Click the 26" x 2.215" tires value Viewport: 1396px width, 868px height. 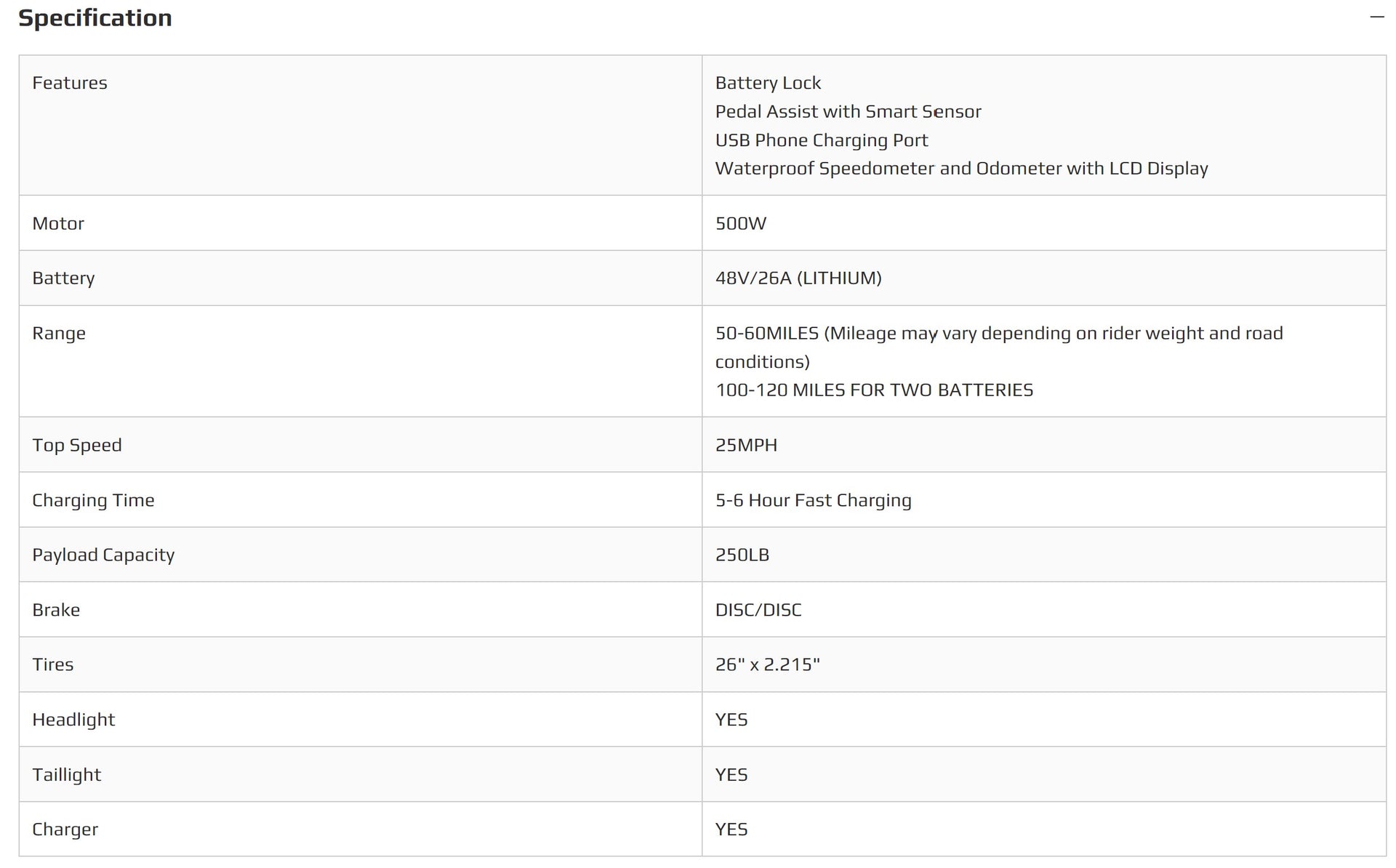(x=767, y=664)
